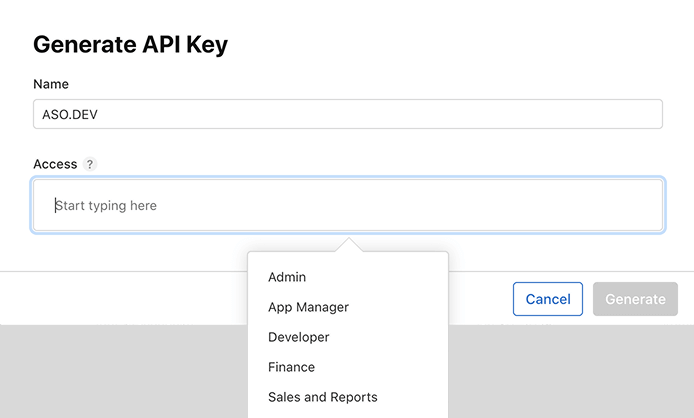Choose Sales and Reports role option

tap(322, 397)
